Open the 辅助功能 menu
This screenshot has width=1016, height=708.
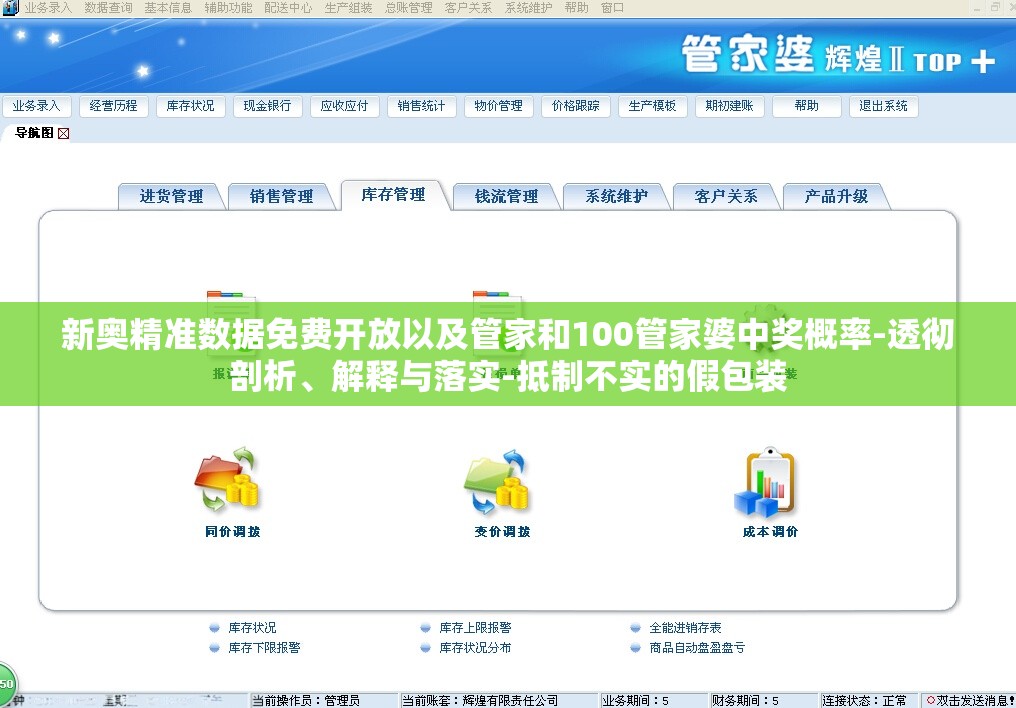(x=228, y=8)
